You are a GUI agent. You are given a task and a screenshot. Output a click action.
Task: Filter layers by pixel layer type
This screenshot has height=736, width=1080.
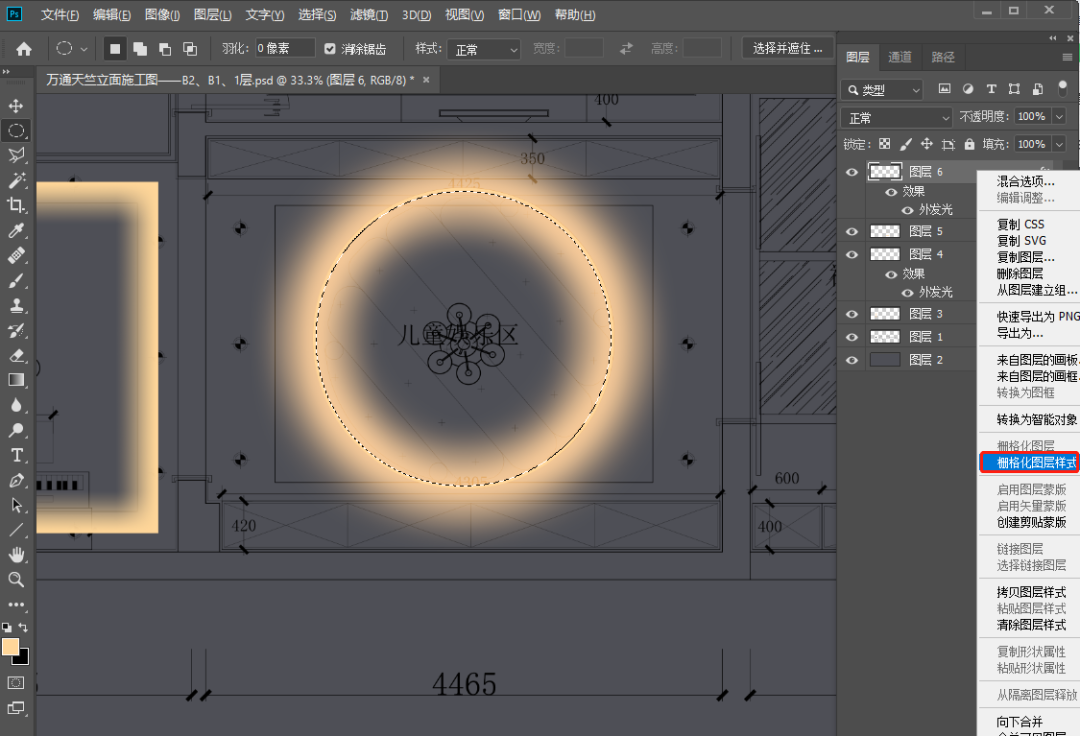click(x=944, y=89)
